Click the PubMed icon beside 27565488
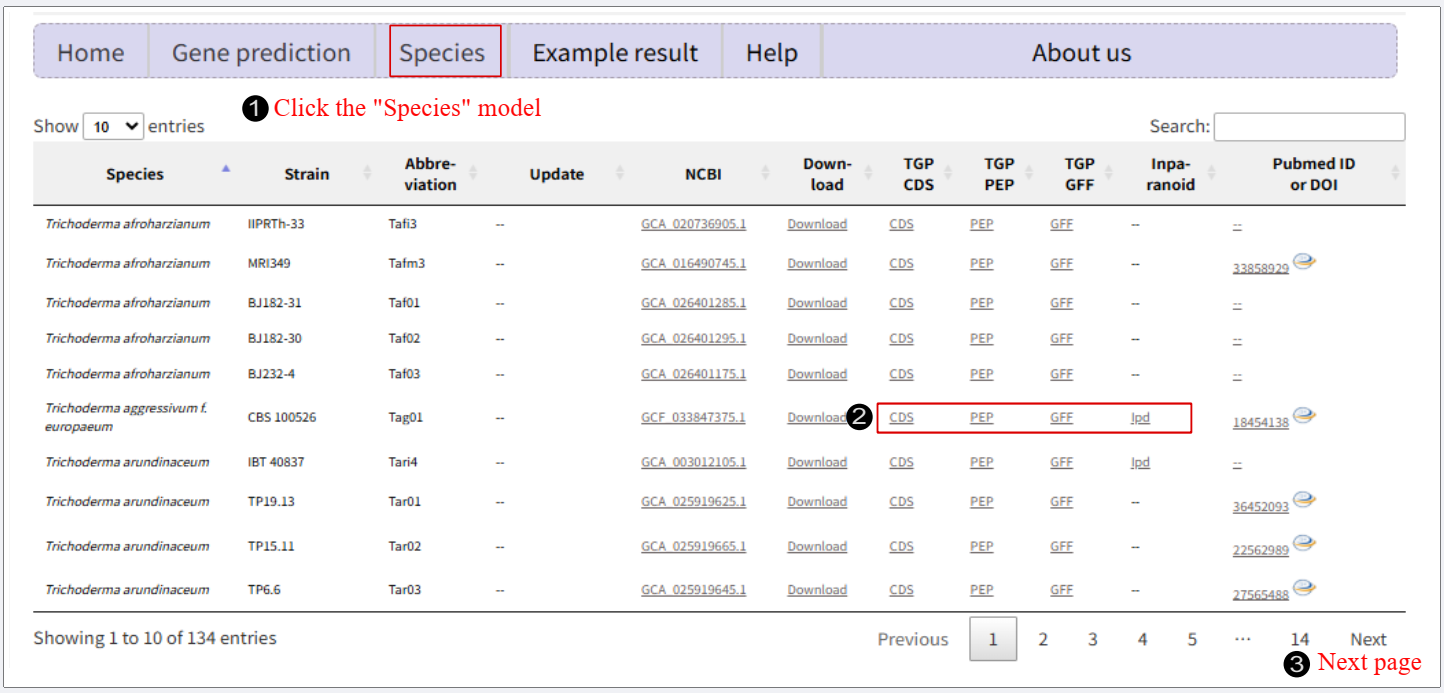This screenshot has height=693, width=1444. pyautogui.click(x=1303, y=587)
